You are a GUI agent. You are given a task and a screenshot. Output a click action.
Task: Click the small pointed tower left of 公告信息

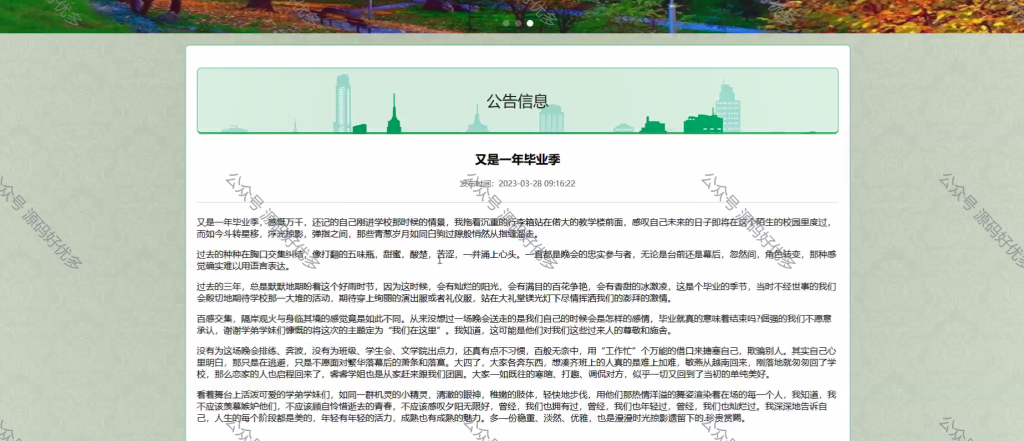point(477,120)
